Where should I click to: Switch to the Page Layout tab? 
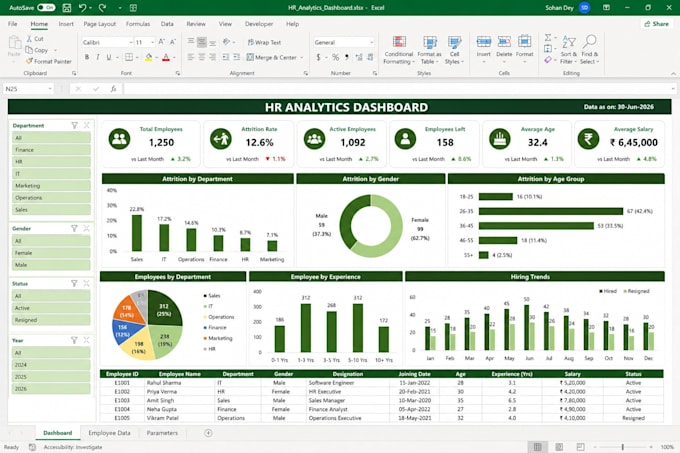(x=100, y=24)
